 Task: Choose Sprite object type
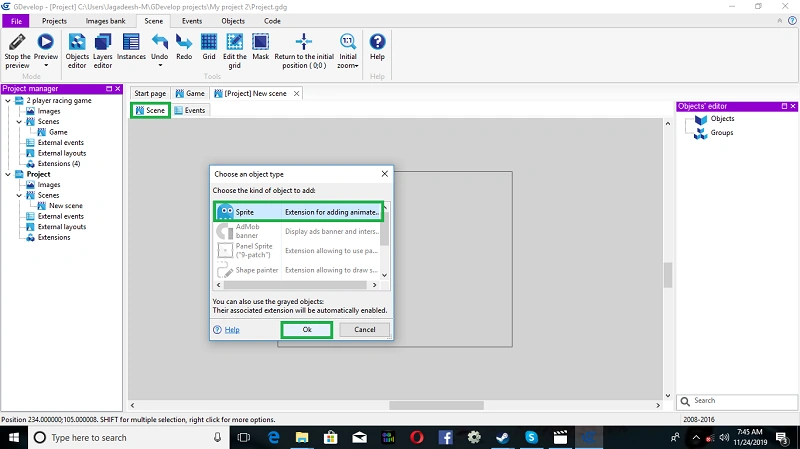pos(298,212)
